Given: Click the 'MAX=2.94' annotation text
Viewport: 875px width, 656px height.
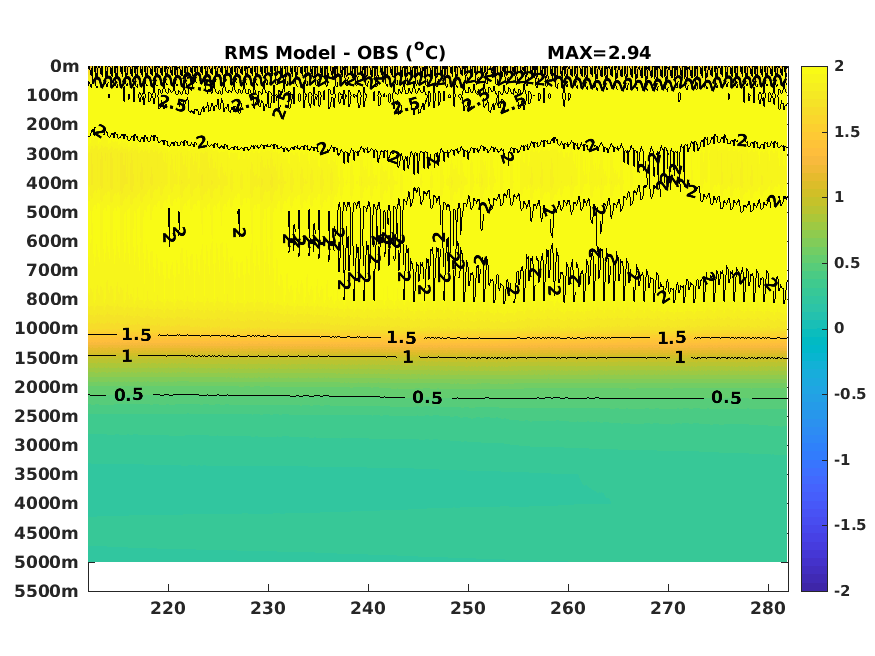Looking at the screenshot, I should [599, 53].
